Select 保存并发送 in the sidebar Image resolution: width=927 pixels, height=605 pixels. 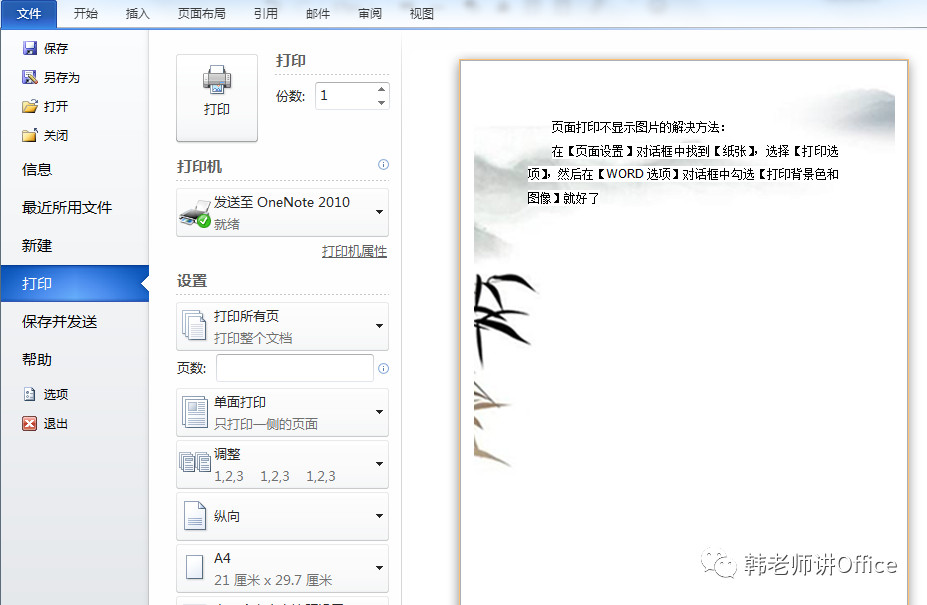pyautogui.click(x=62, y=320)
